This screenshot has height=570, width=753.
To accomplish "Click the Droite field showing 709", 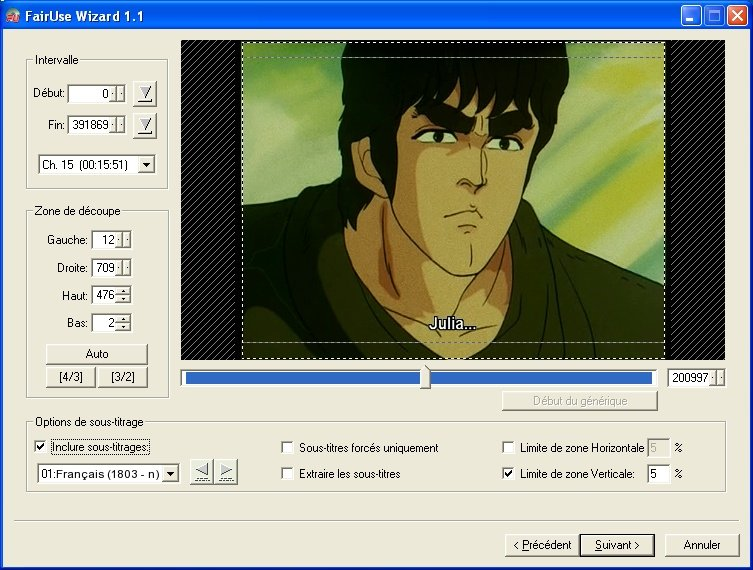I will pyautogui.click(x=105, y=267).
